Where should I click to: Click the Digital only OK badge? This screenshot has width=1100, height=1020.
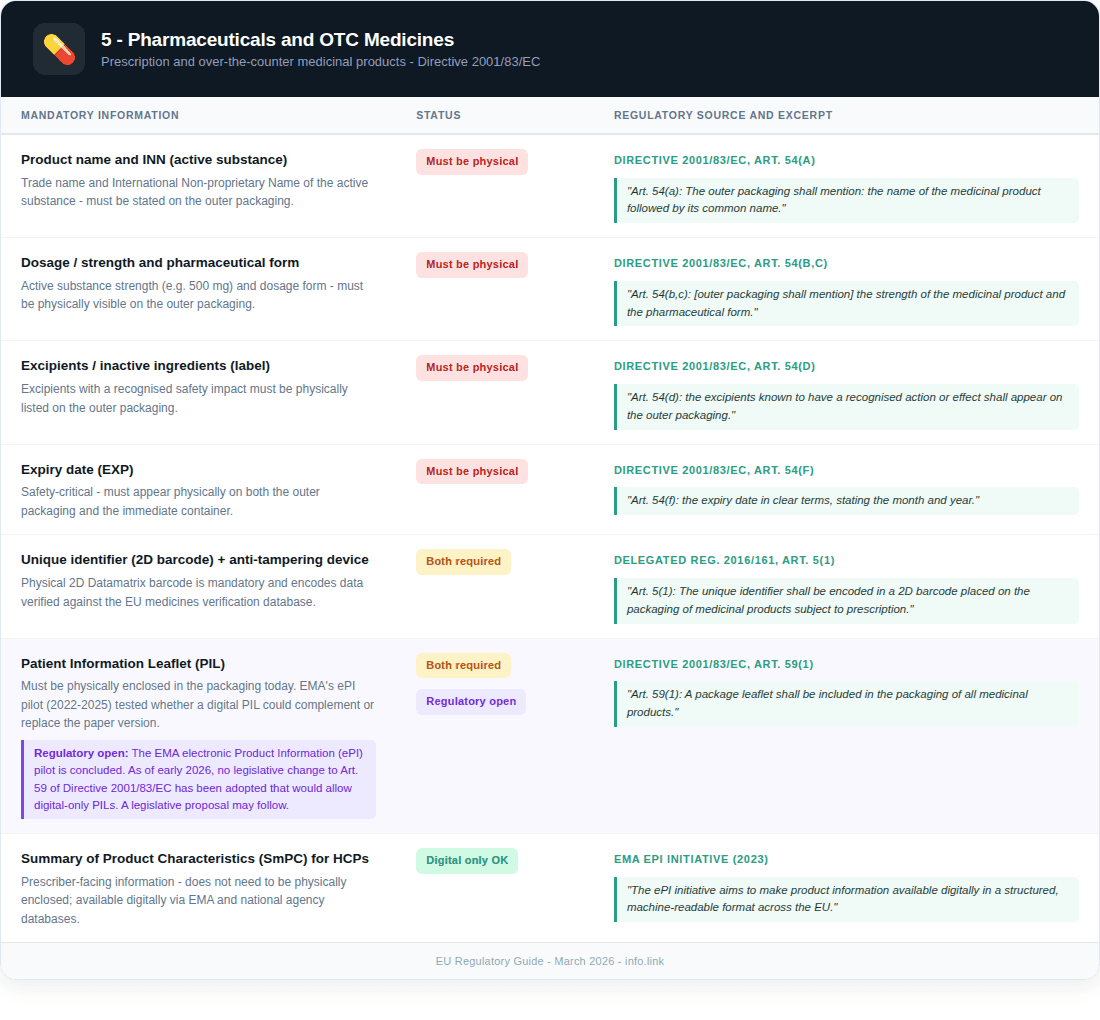click(x=466, y=860)
